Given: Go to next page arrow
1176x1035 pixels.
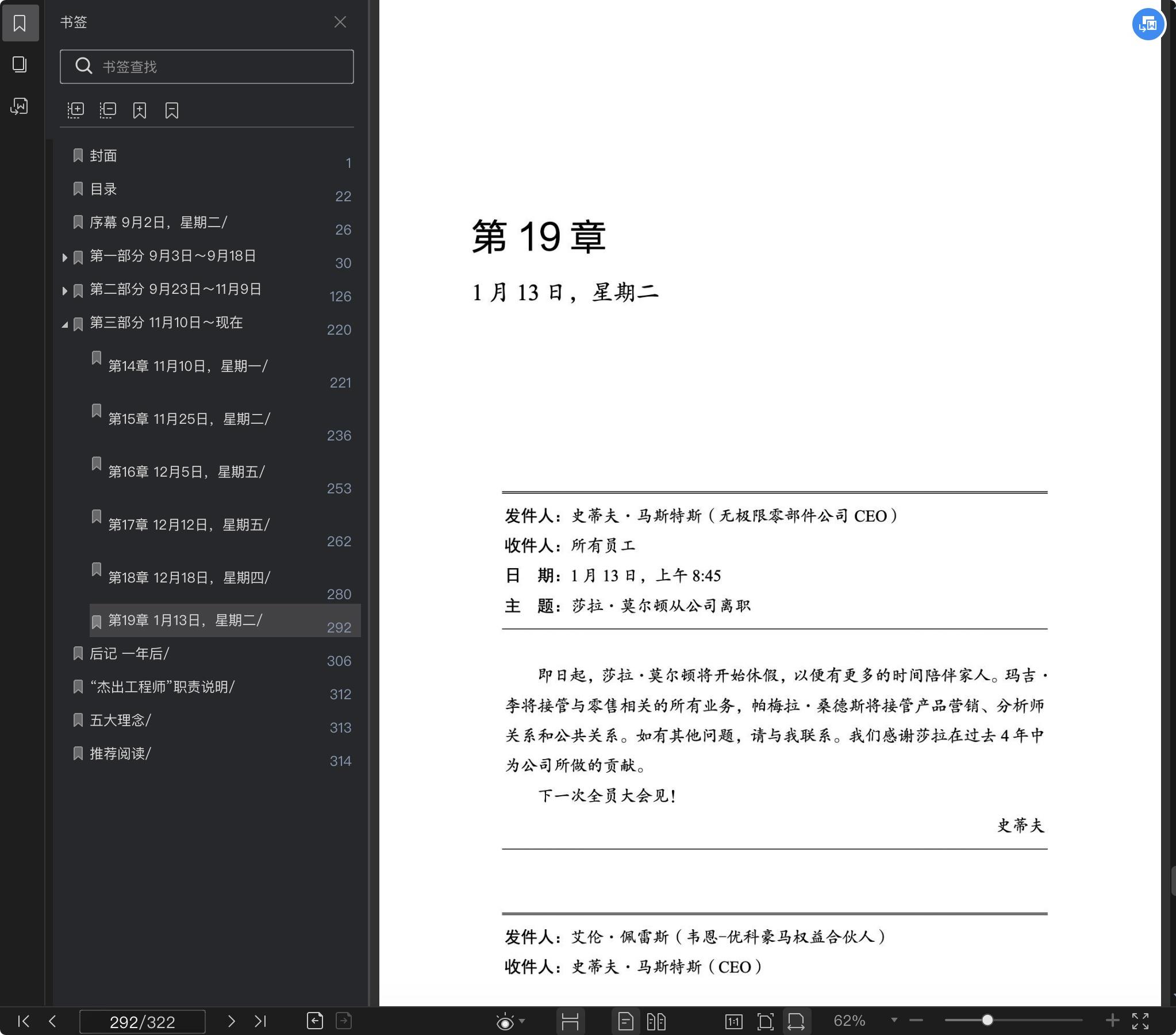Looking at the screenshot, I should click(231, 1021).
